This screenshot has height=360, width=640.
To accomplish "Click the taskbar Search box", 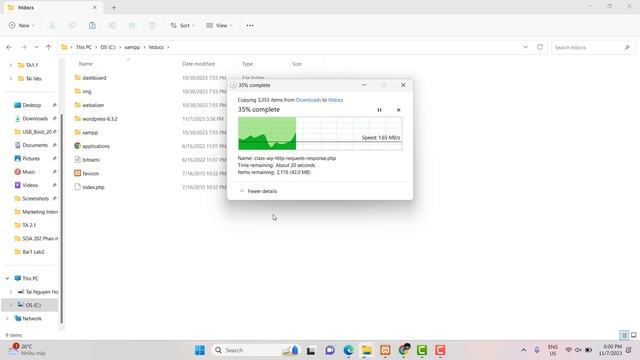I will coord(256,350).
